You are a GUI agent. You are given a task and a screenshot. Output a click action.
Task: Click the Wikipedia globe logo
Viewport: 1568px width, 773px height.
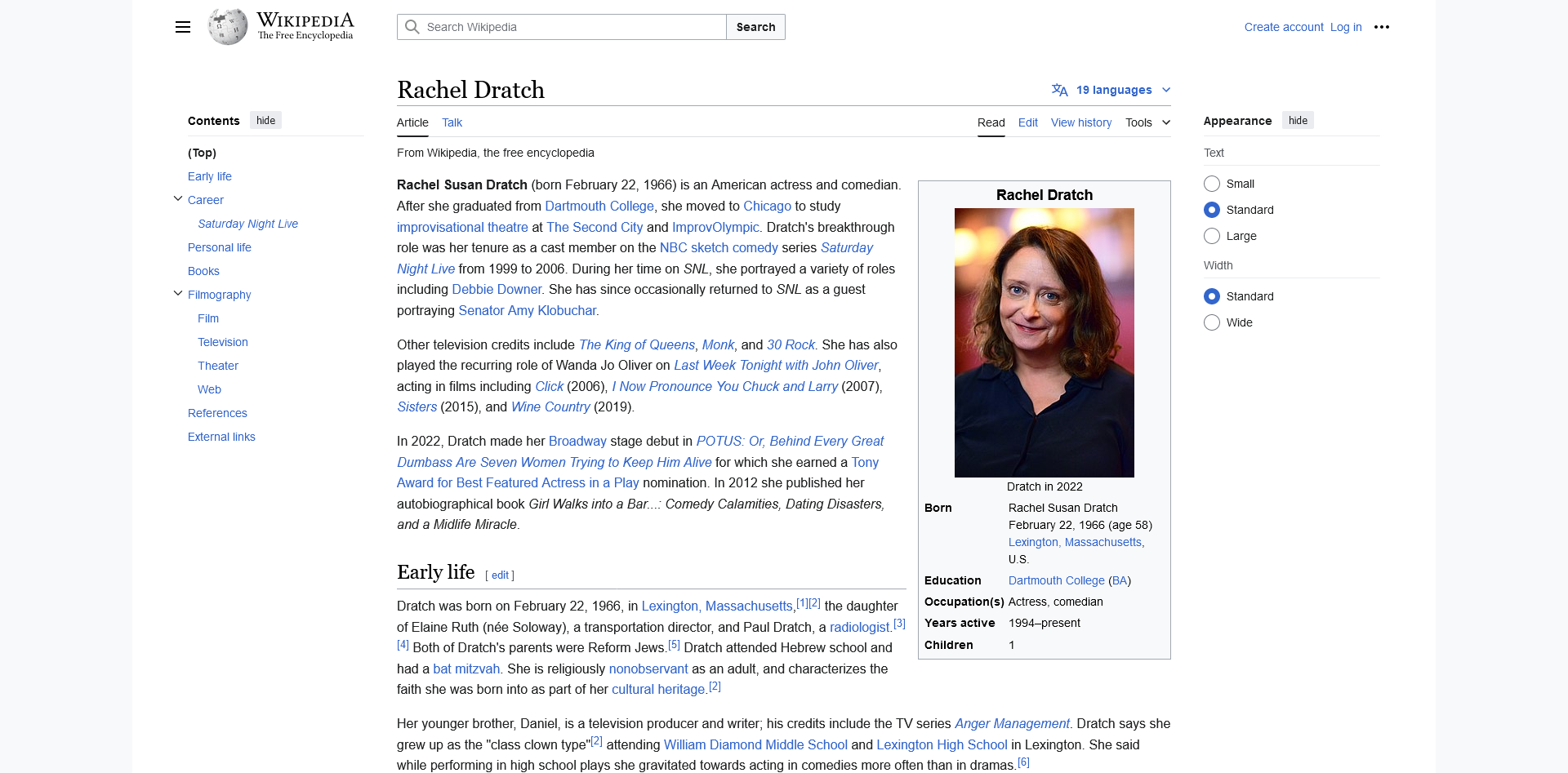click(228, 27)
